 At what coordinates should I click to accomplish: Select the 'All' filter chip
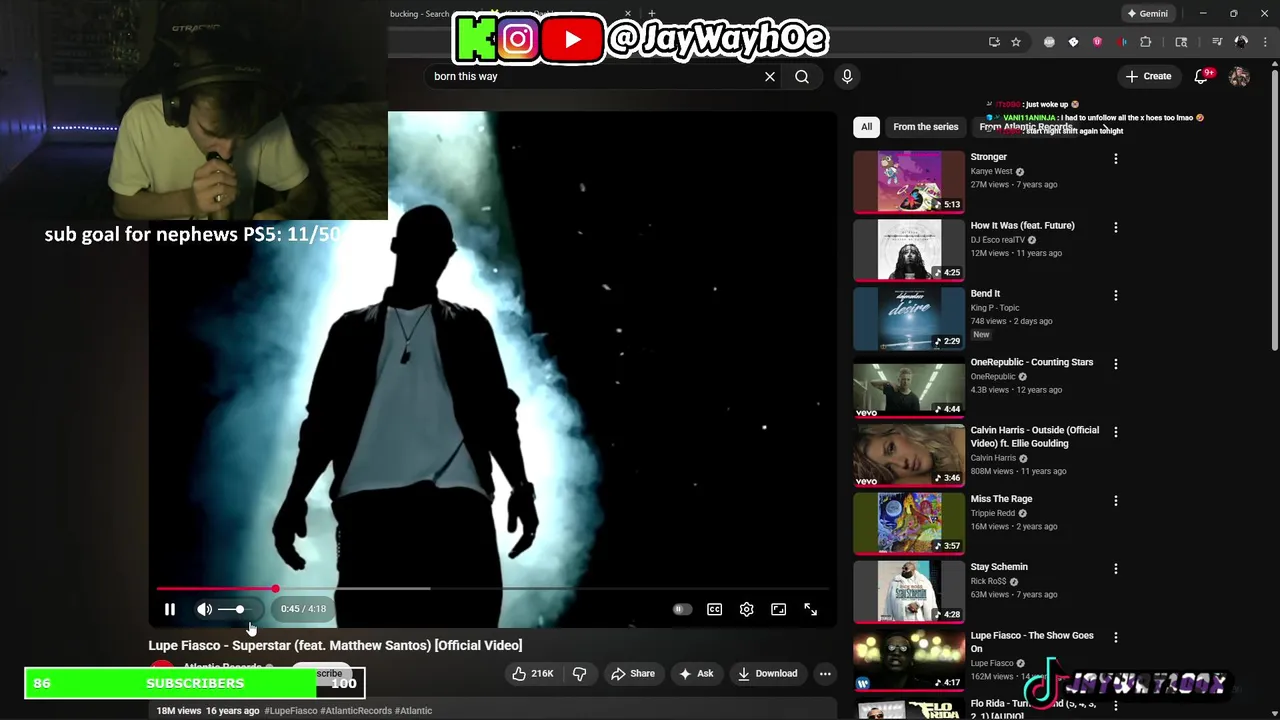pos(866,127)
